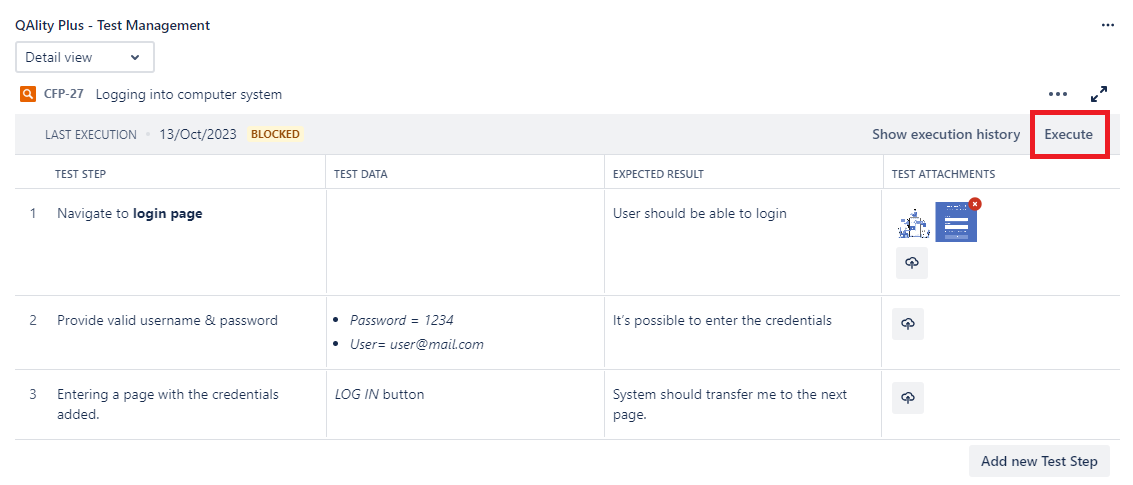The height and width of the screenshot is (485, 1133).
Task: Expand test case to full screen
Action: (x=1099, y=94)
